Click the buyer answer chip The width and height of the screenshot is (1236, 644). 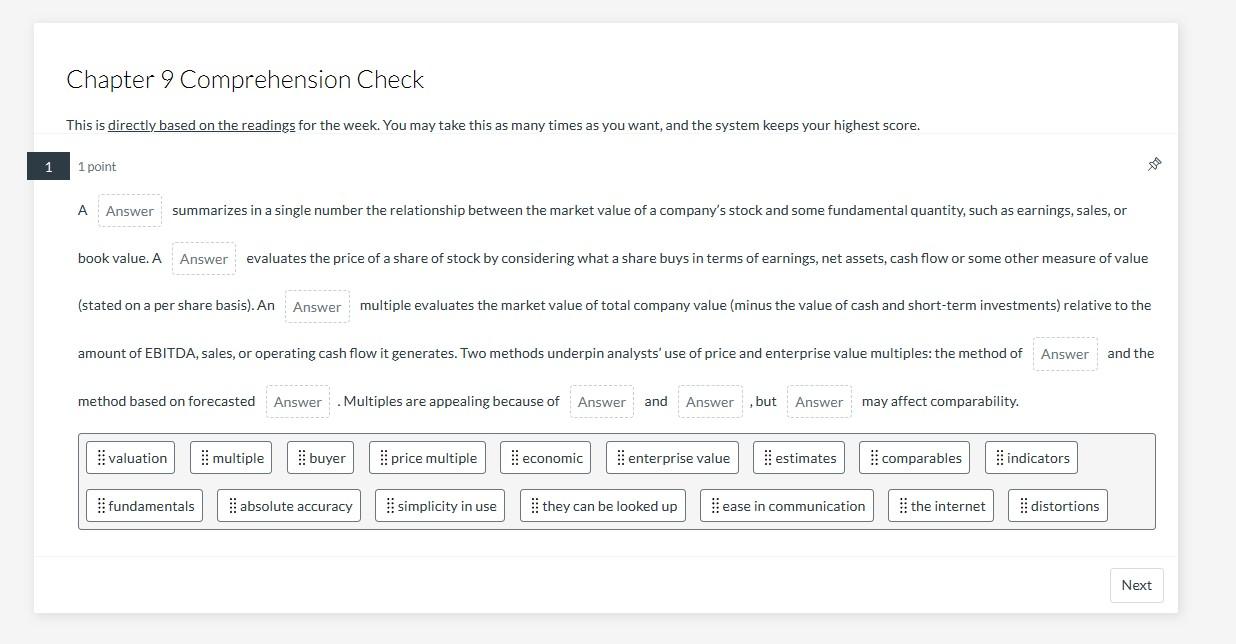[x=320, y=457]
